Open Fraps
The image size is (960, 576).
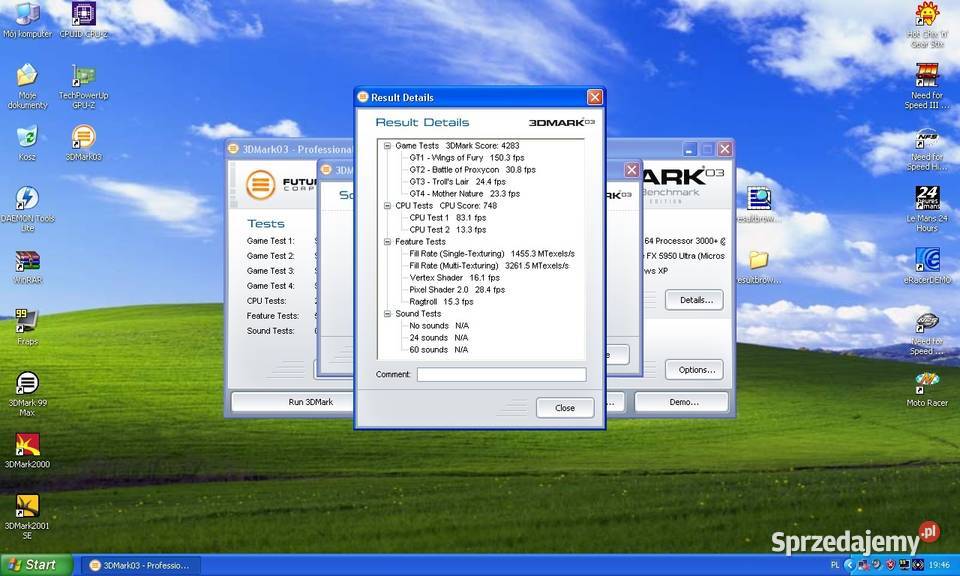(27, 320)
